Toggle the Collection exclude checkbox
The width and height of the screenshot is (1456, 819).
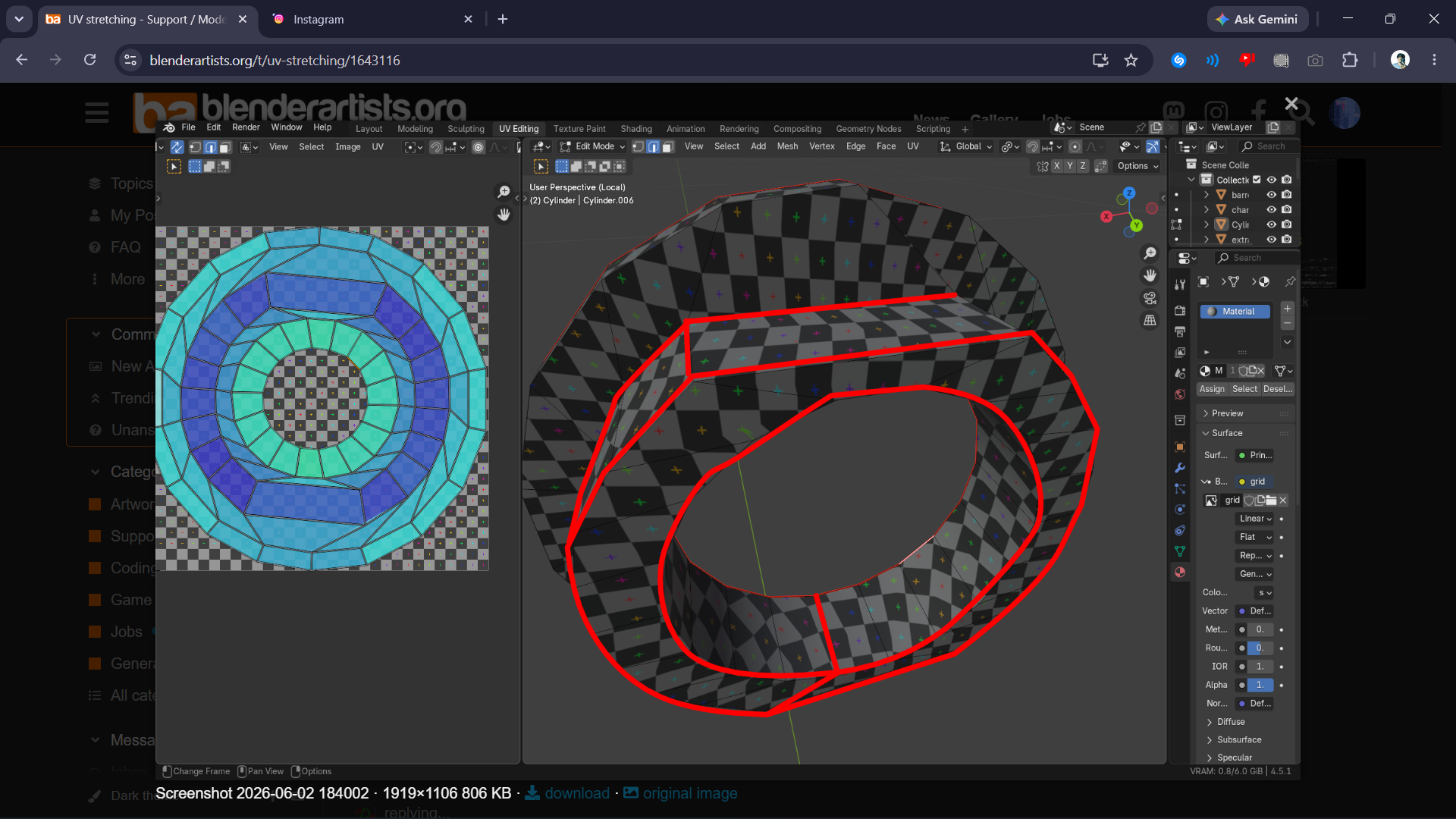pos(1257,180)
